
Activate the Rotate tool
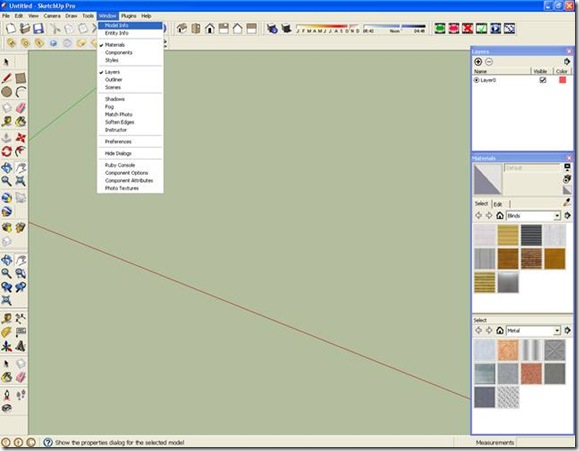pyautogui.click(x=7, y=151)
